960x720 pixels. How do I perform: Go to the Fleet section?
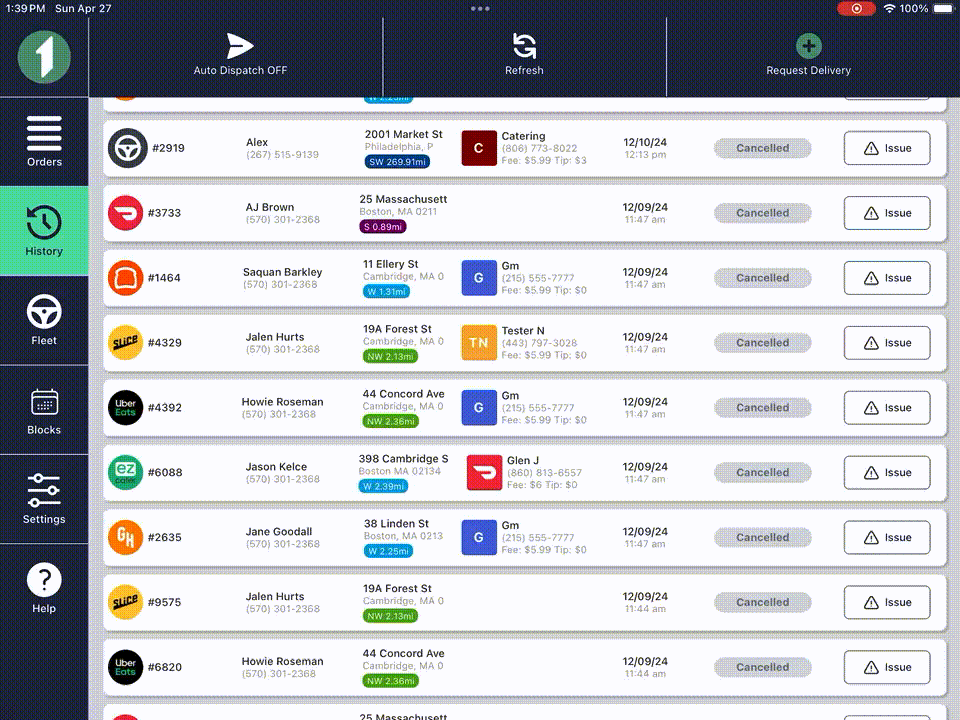tap(44, 320)
